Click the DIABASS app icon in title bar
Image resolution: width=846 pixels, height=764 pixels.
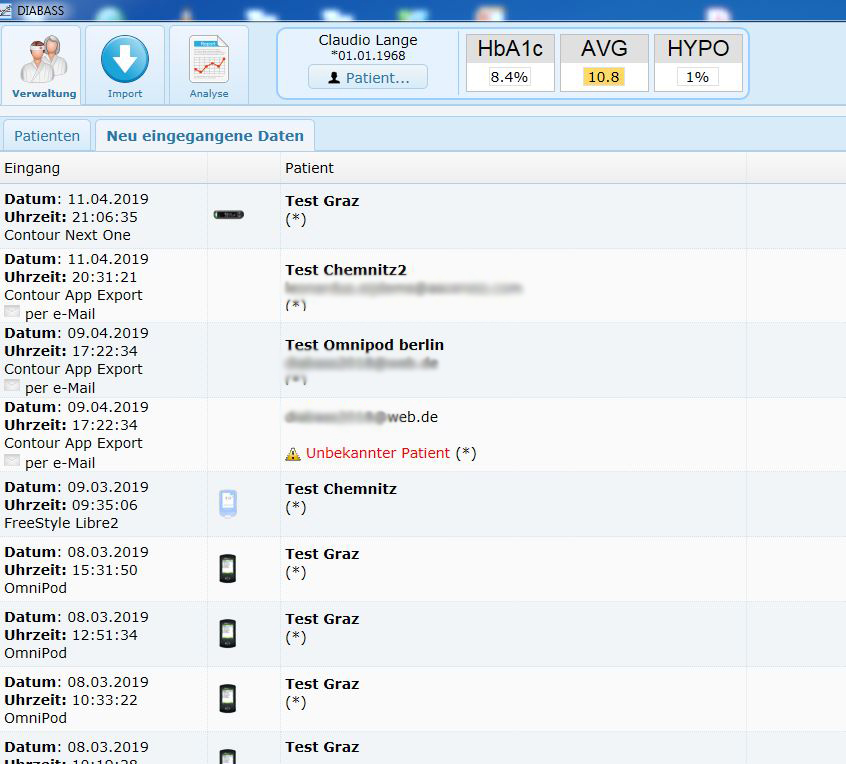[x=5, y=10]
